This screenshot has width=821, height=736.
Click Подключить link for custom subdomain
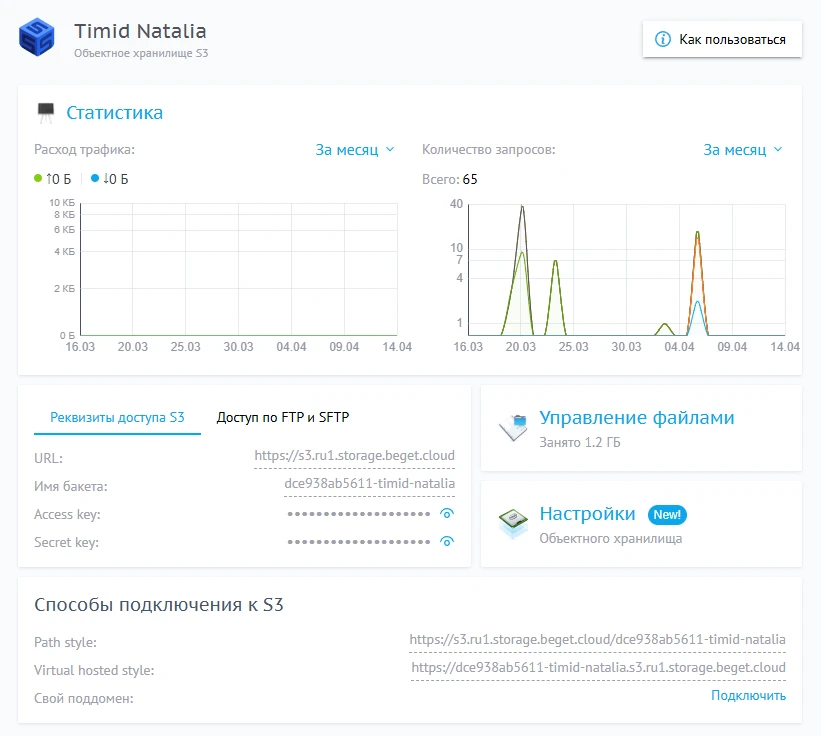click(x=748, y=696)
